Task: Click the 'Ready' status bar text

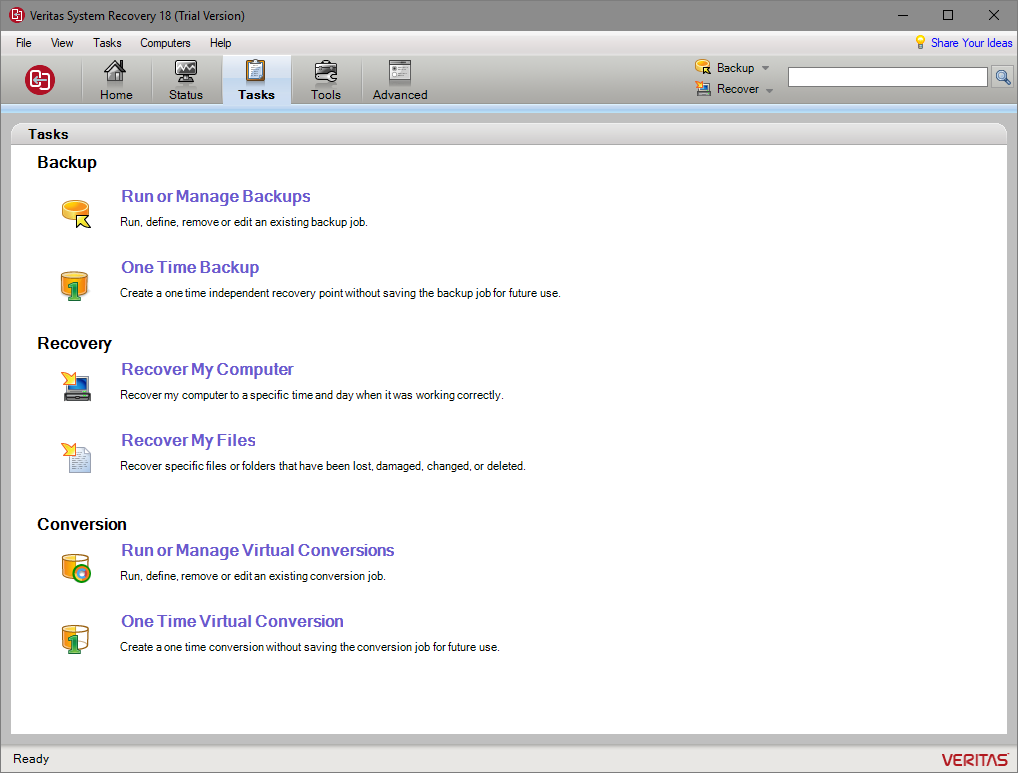Action: pos(31,759)
